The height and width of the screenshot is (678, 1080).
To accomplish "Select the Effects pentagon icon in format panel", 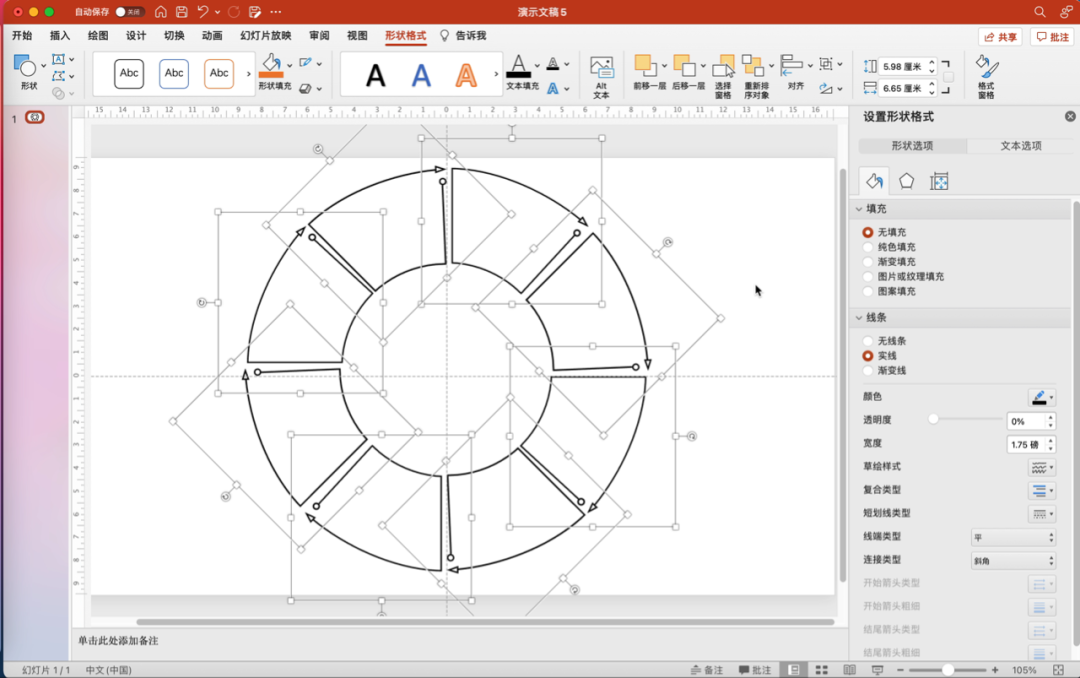I will (906, 181).
